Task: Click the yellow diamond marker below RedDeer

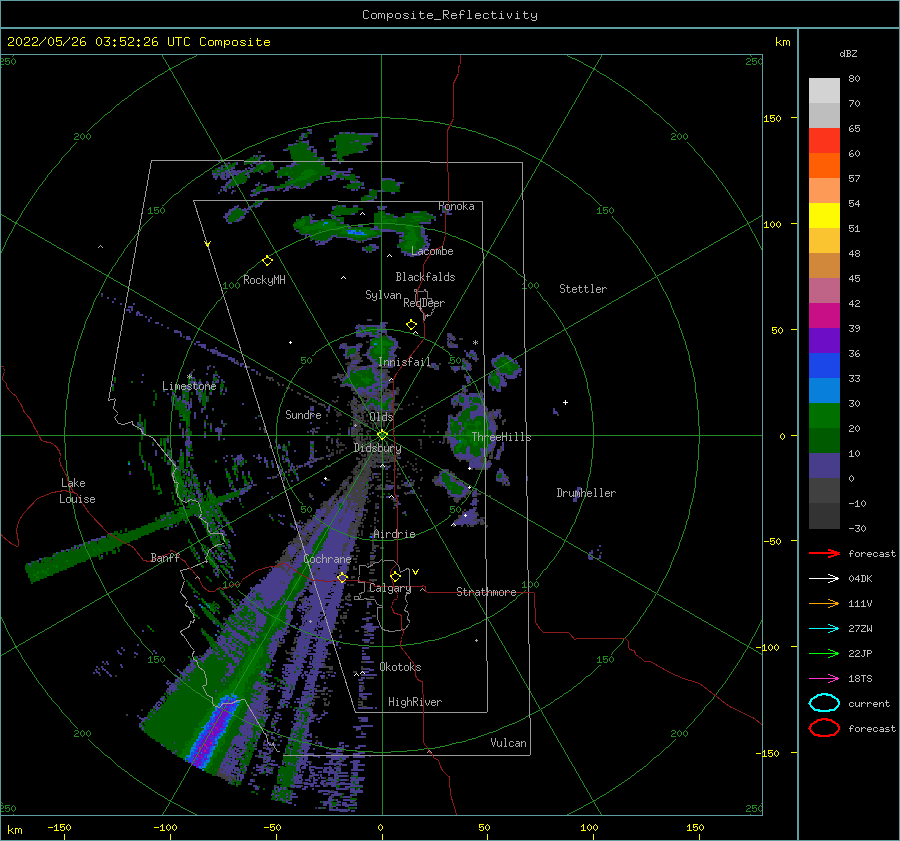Action: pos(411,325)
